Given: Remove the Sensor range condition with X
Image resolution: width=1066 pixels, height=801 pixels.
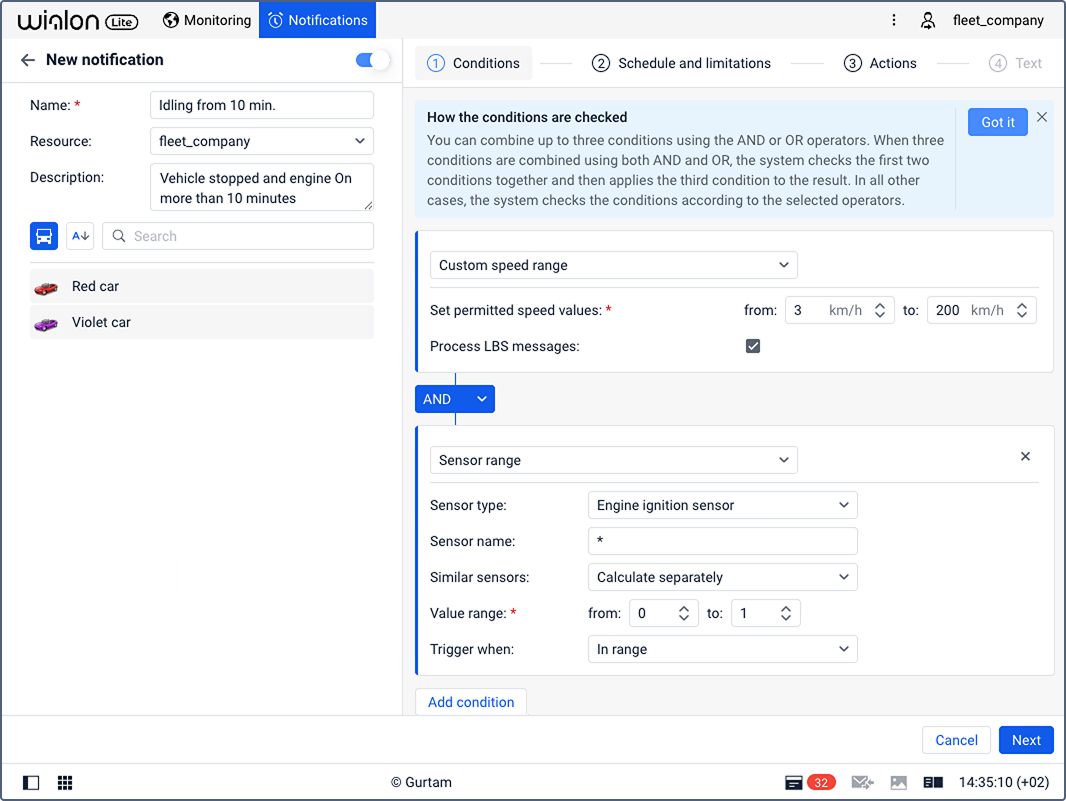Looking at the screenshot, I should 1025,456.
